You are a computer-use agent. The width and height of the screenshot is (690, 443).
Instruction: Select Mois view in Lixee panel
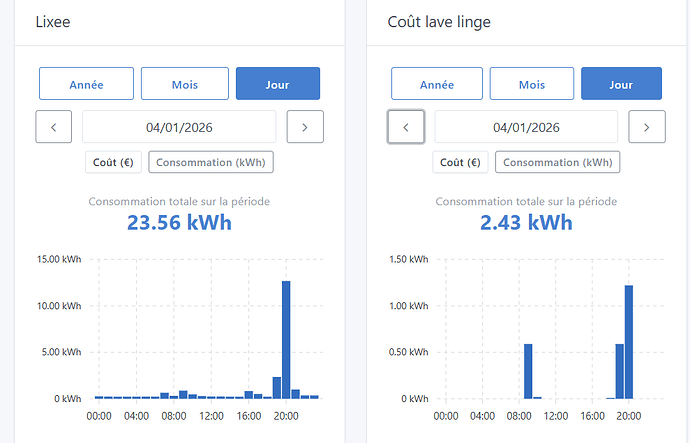(185, 84)
